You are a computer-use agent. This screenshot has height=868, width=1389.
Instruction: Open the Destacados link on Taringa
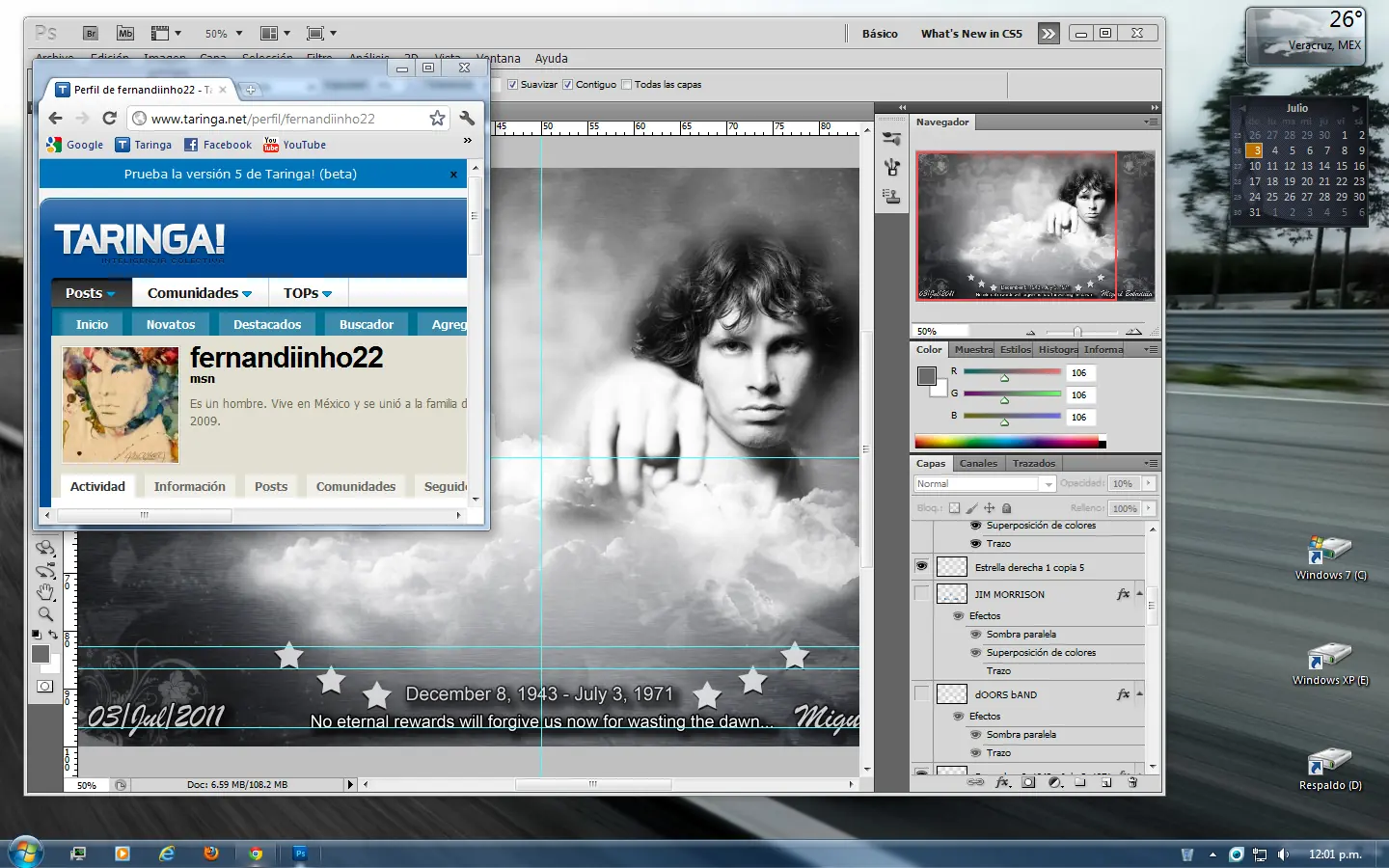(267, 324)
